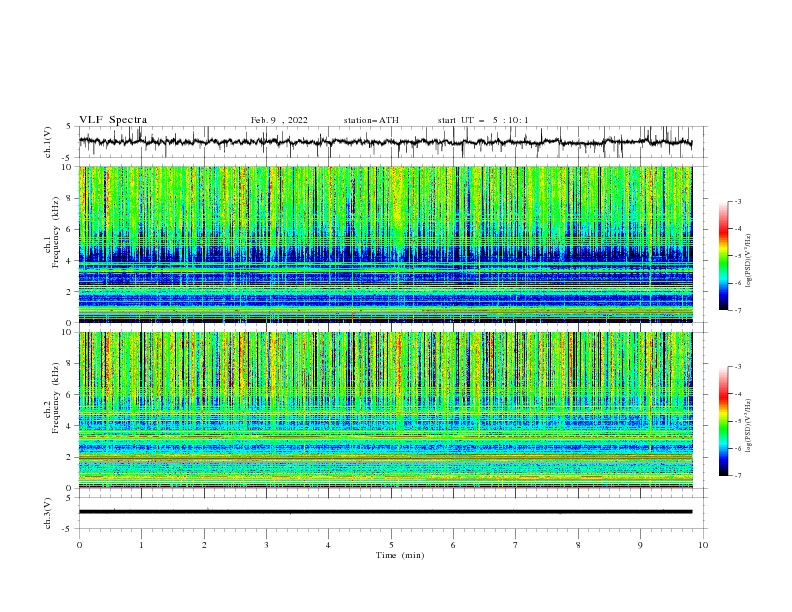The height and width of the screenshot is (612, 792).
Task: Click the 'start UT = 5 :10: 1' text
Action: click(x=483, y=120)
